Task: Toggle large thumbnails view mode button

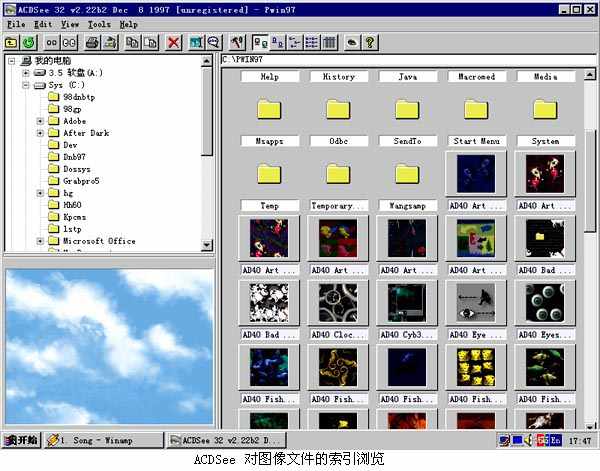Action: [x=259, y=43]
